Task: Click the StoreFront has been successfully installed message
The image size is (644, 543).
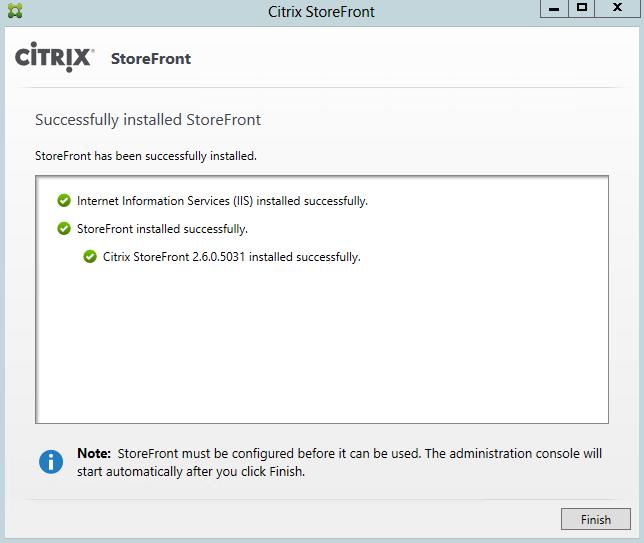Action: 146,156
